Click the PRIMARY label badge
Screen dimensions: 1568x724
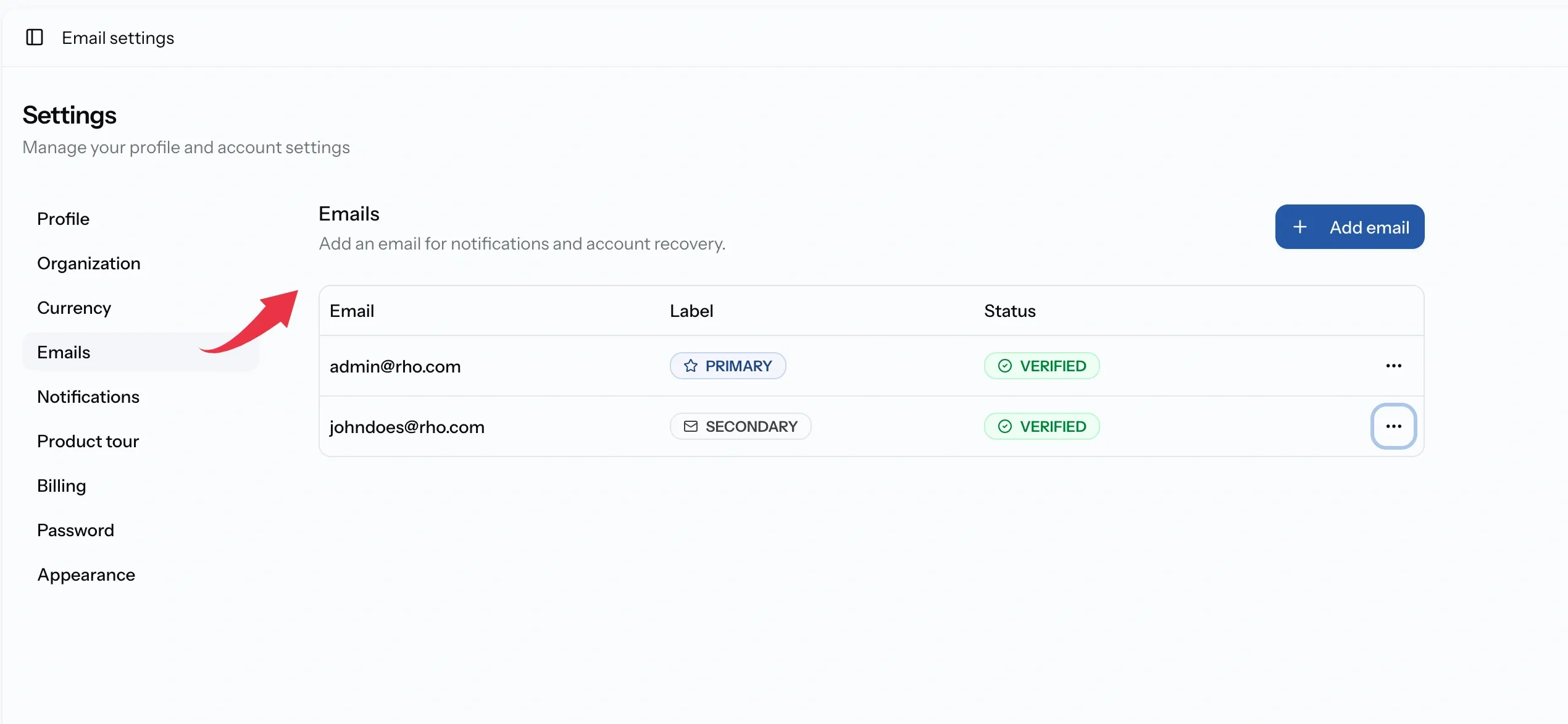[728, 366]
